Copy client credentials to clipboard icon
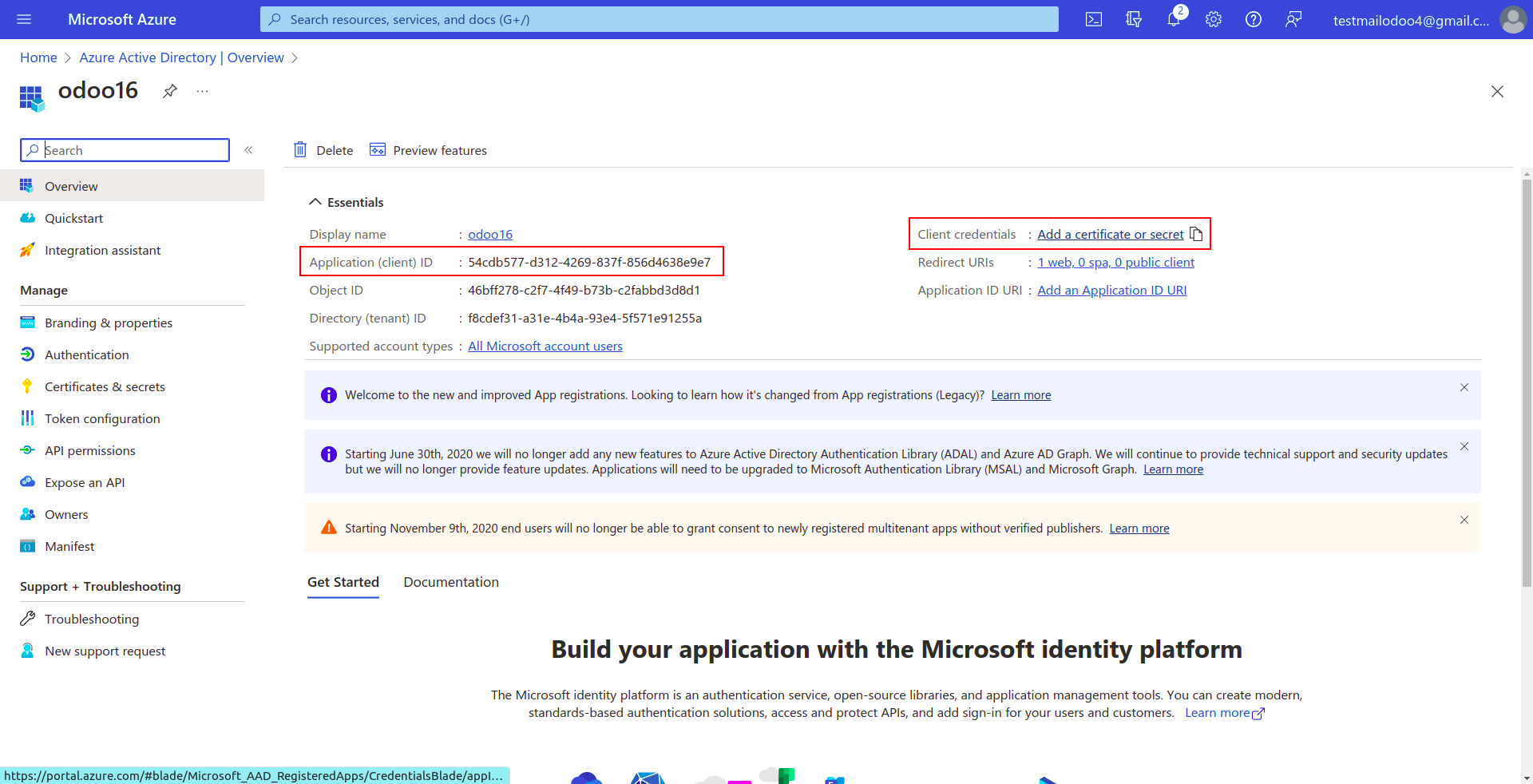Image resolution: width=1533 pixels, height=784 pixels. tap(1195, 234)
